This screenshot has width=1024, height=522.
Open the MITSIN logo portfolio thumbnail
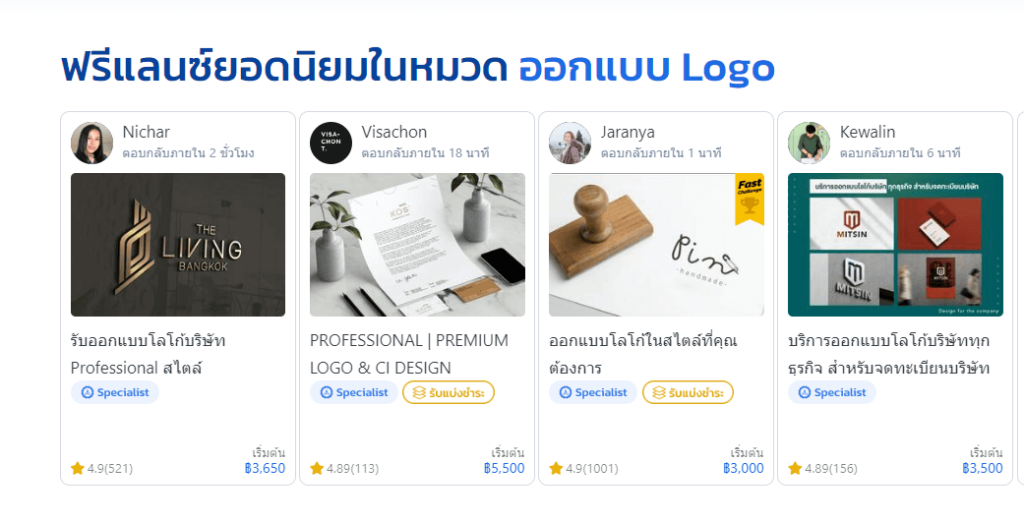click(895, 245)
